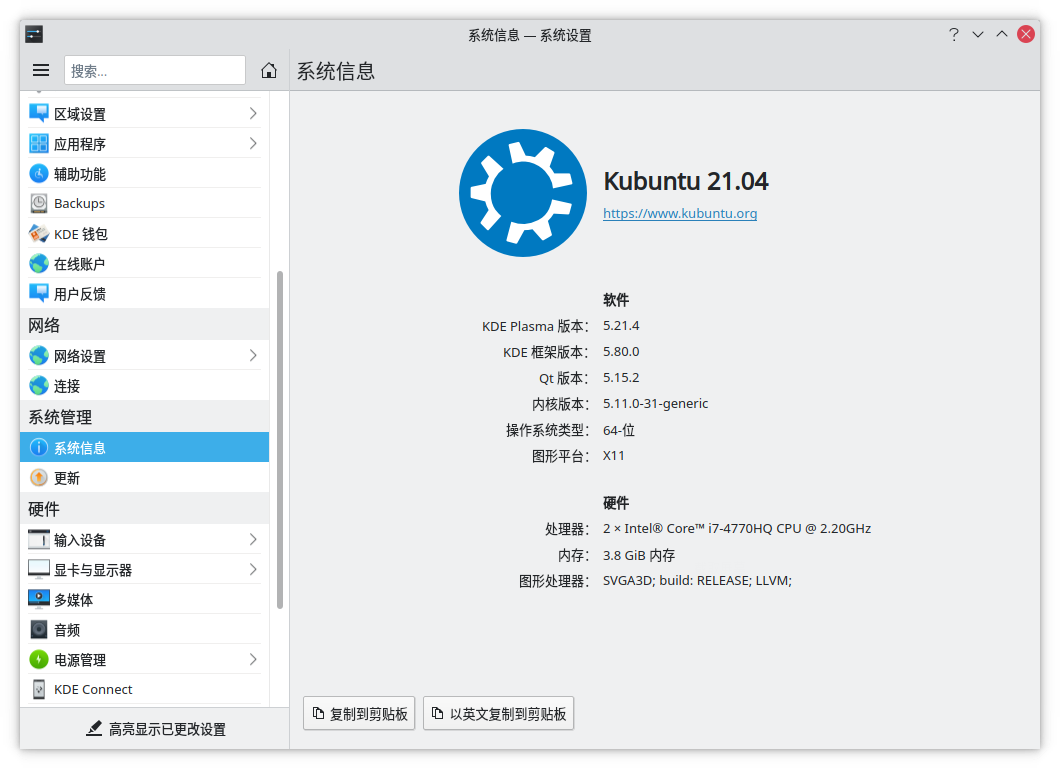Select 系统信息 in the sidebar
Viewport: 1060px width, 769px height.
coord(145,447)
